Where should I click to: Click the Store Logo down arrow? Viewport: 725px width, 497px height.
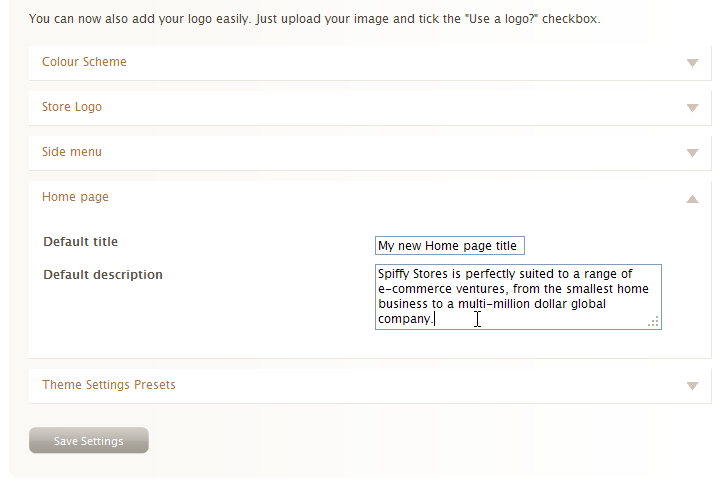click(692, 108)
